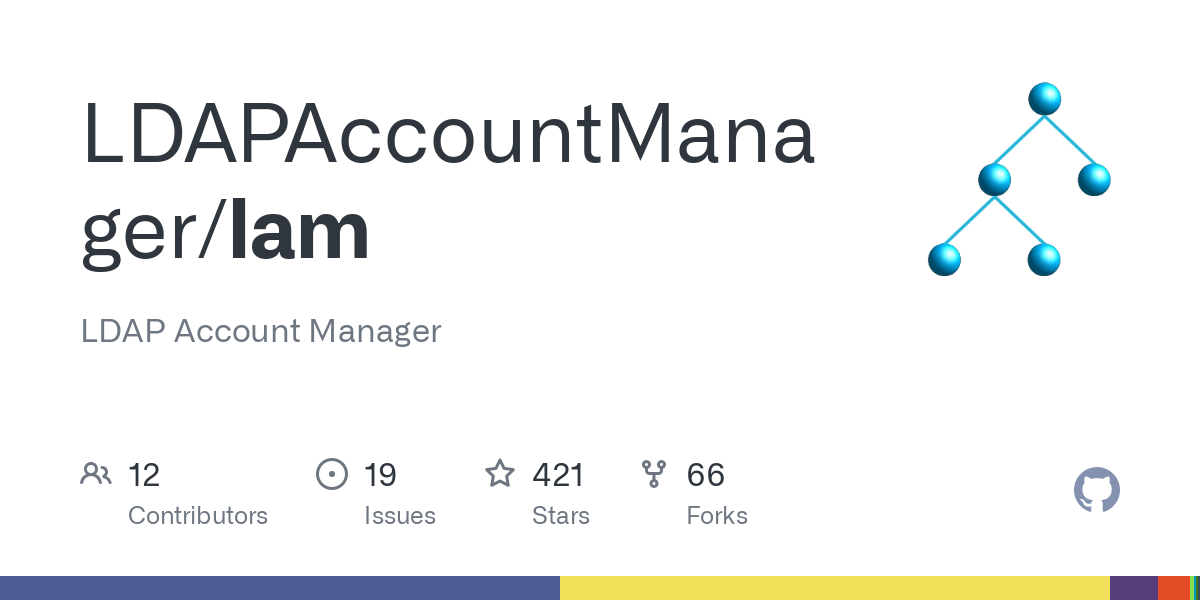Click the Contributors people icon

(x=96, y=473)
